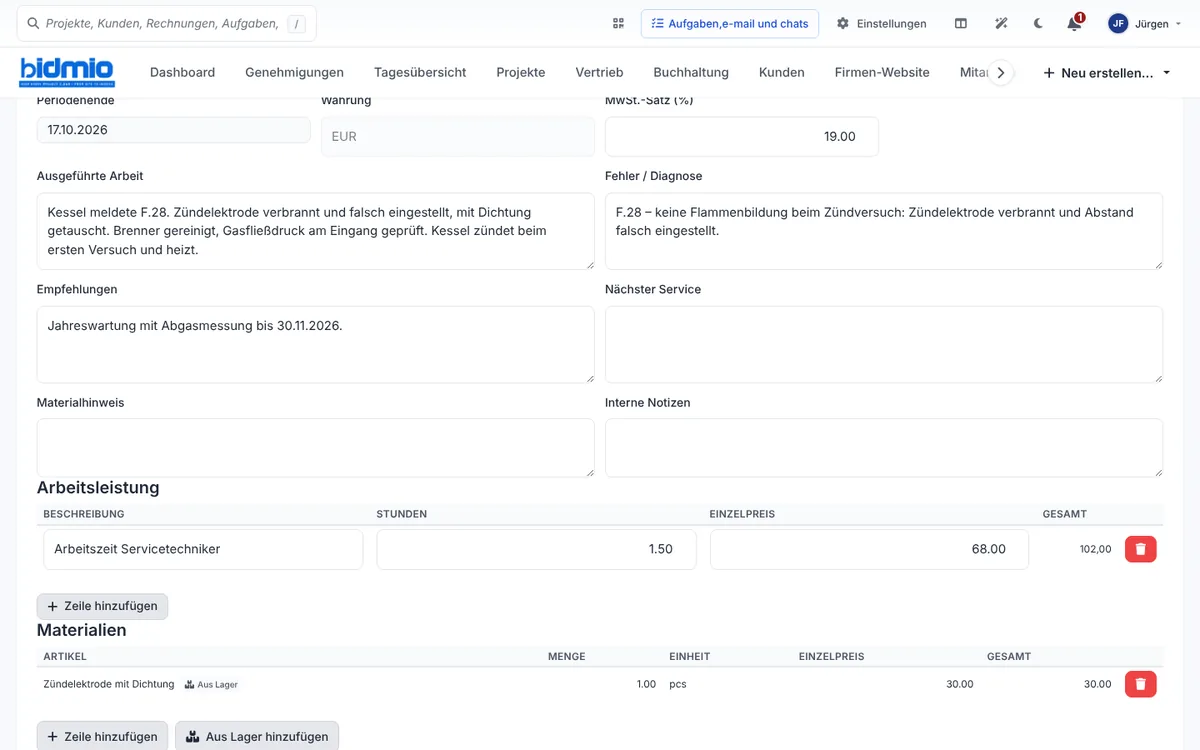
Task: Click Aus Lager hinzufügen button
Action: [x=257, y=736]
